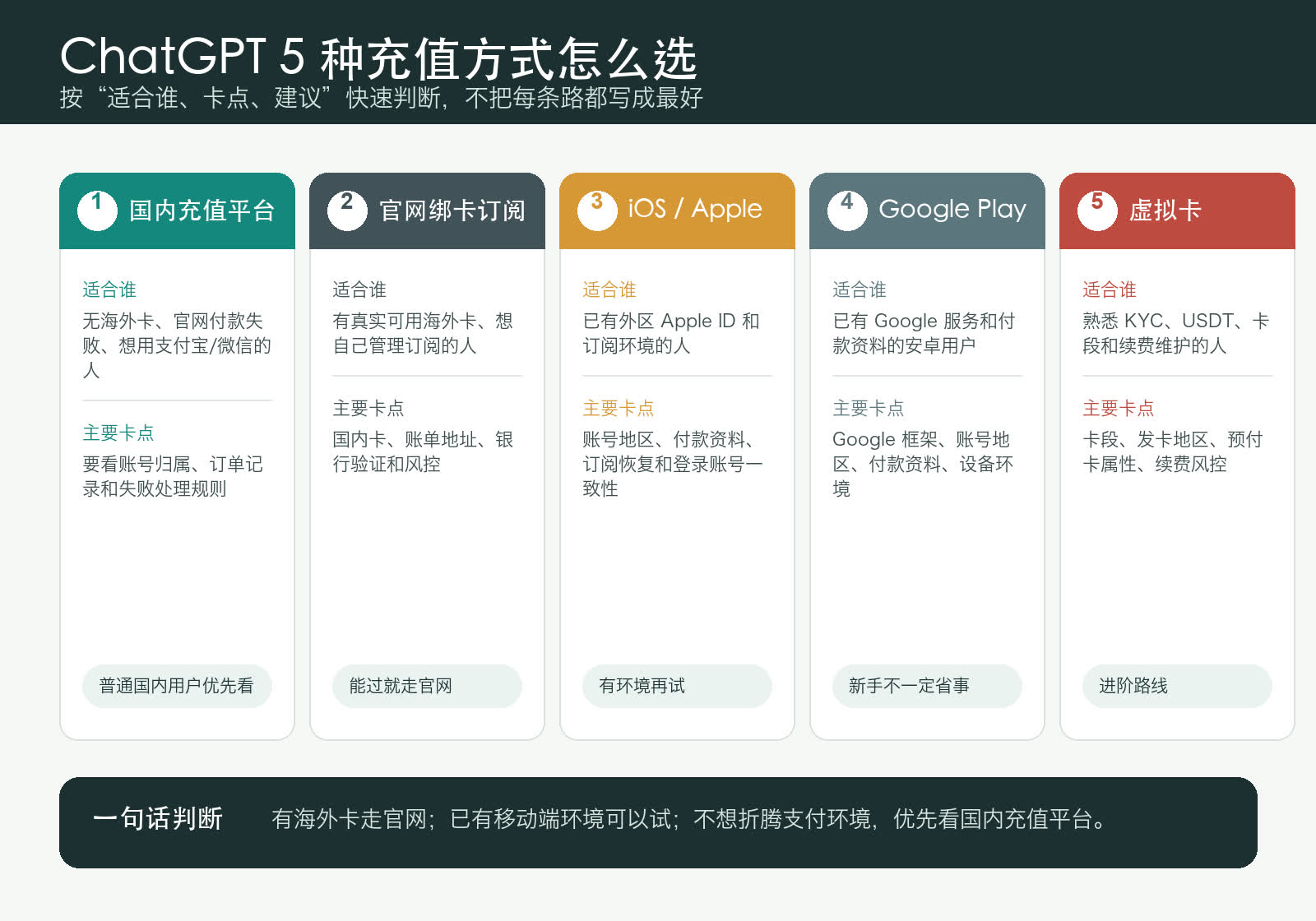Select the 虚拟卡 card header
1316x921 pixels.
pos(1177,211)
